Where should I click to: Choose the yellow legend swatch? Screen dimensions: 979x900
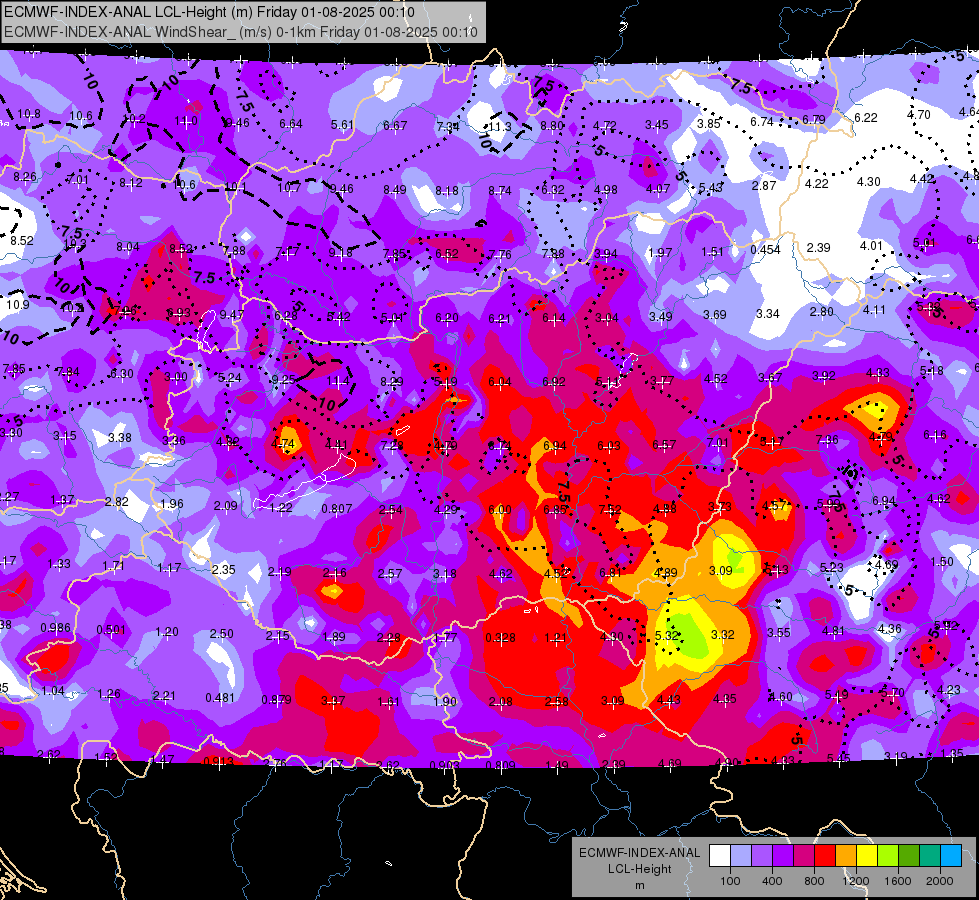coord(867,855)
